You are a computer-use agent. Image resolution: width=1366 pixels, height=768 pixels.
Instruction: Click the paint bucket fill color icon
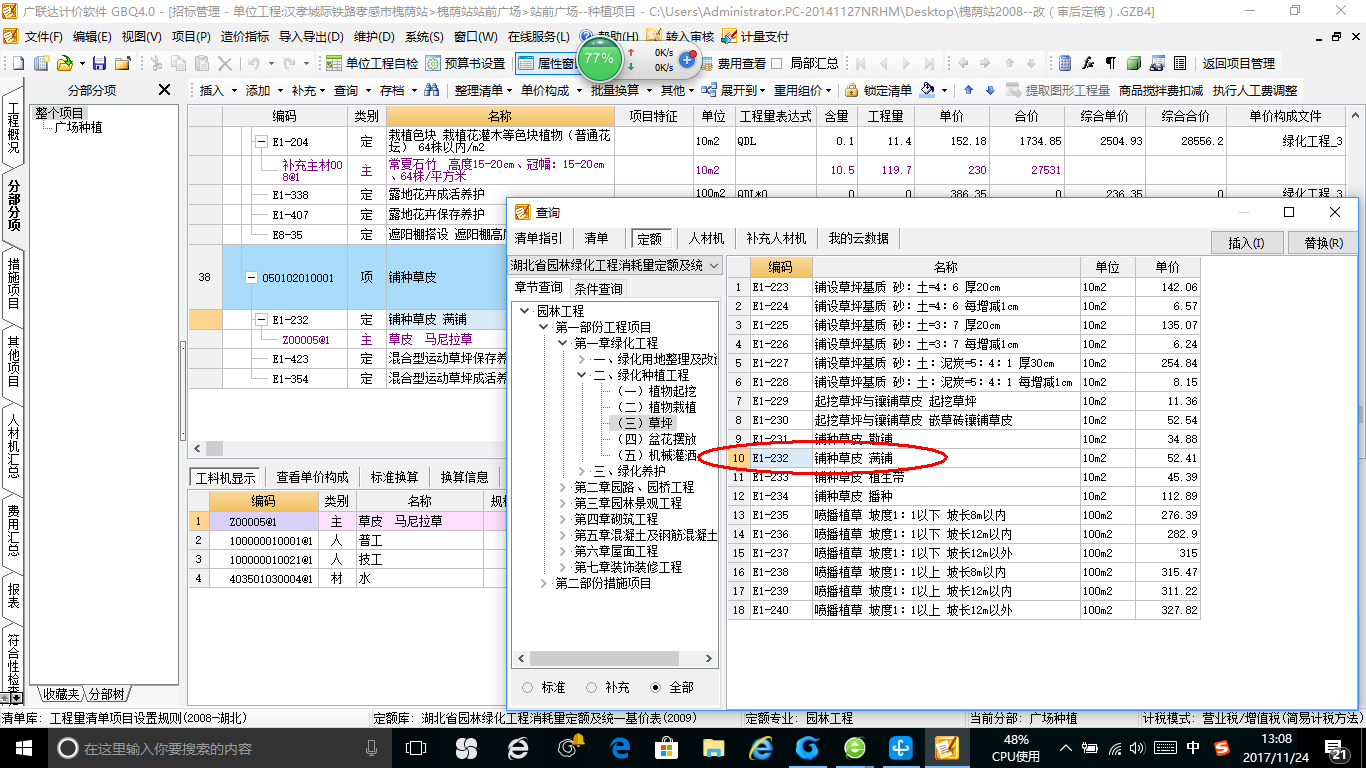pyautogui.click(x=928, y=90)
